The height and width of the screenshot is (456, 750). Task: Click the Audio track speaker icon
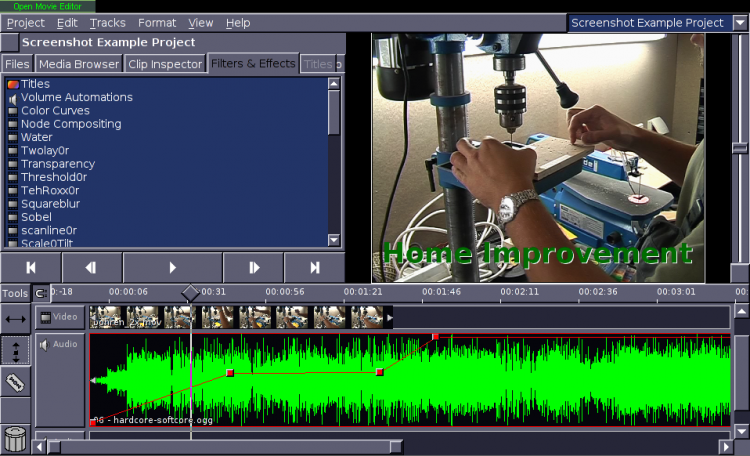click(x=44, y=345)
